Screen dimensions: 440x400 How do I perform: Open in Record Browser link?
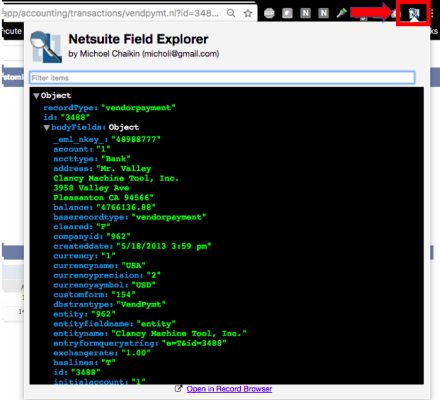tap(229, 389)
